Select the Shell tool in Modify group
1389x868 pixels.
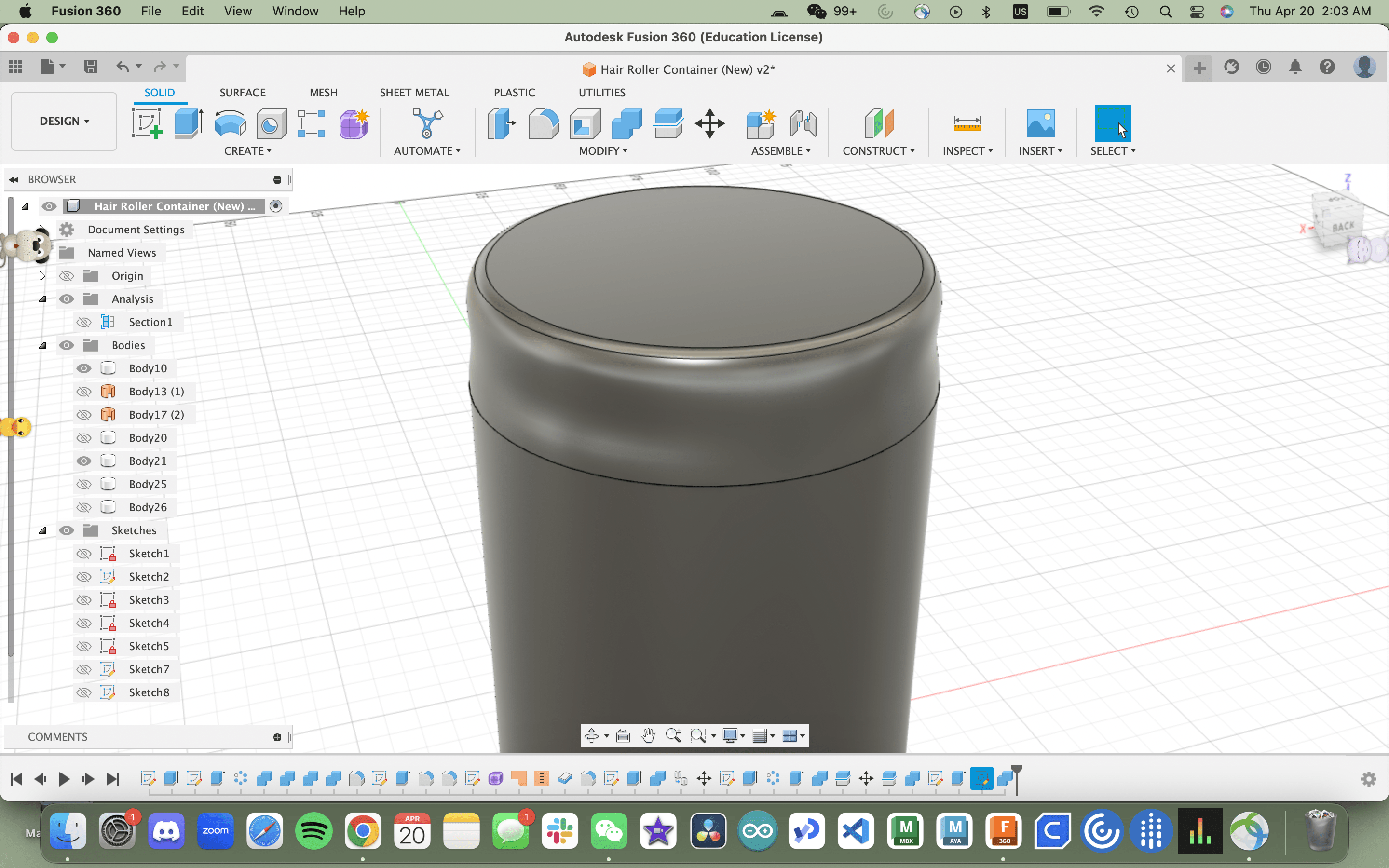pyautogui.click(x=585, y=123)
